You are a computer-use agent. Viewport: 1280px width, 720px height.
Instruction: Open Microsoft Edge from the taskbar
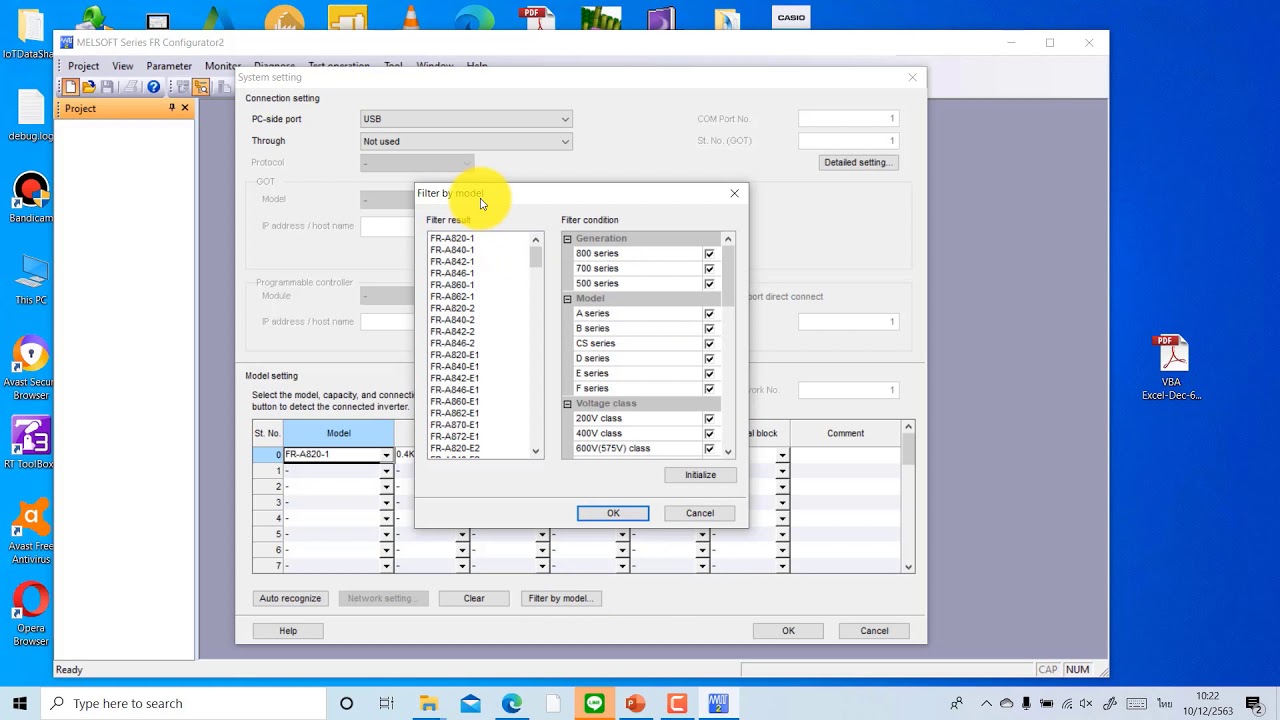(x=512, y=704)
